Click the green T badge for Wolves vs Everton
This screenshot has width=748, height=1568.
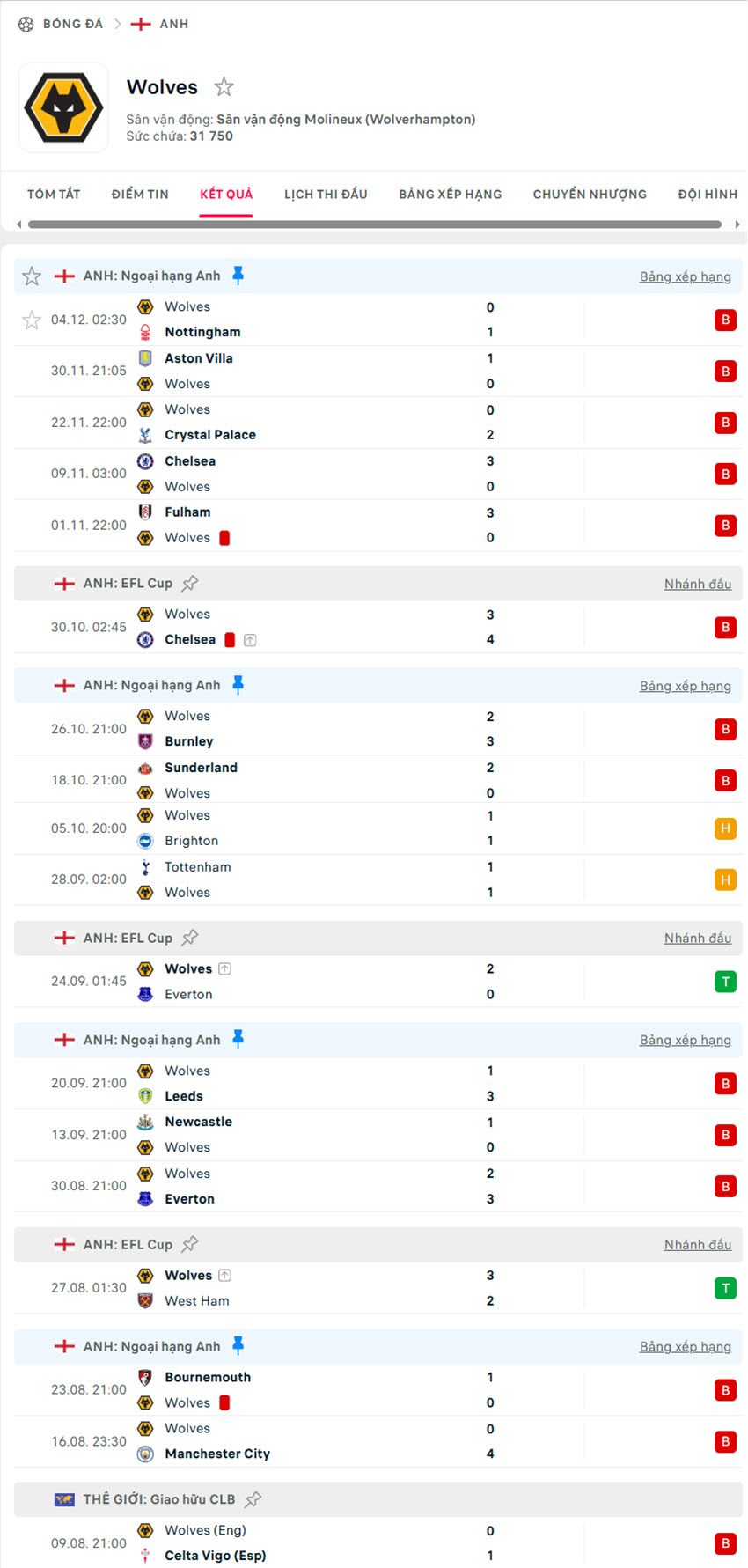[725, 981]
